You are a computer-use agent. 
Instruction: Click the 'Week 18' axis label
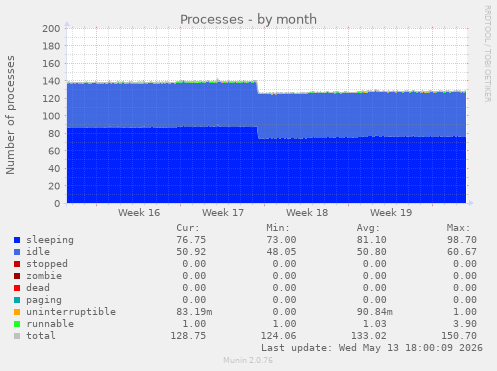(x=307, y=213)
